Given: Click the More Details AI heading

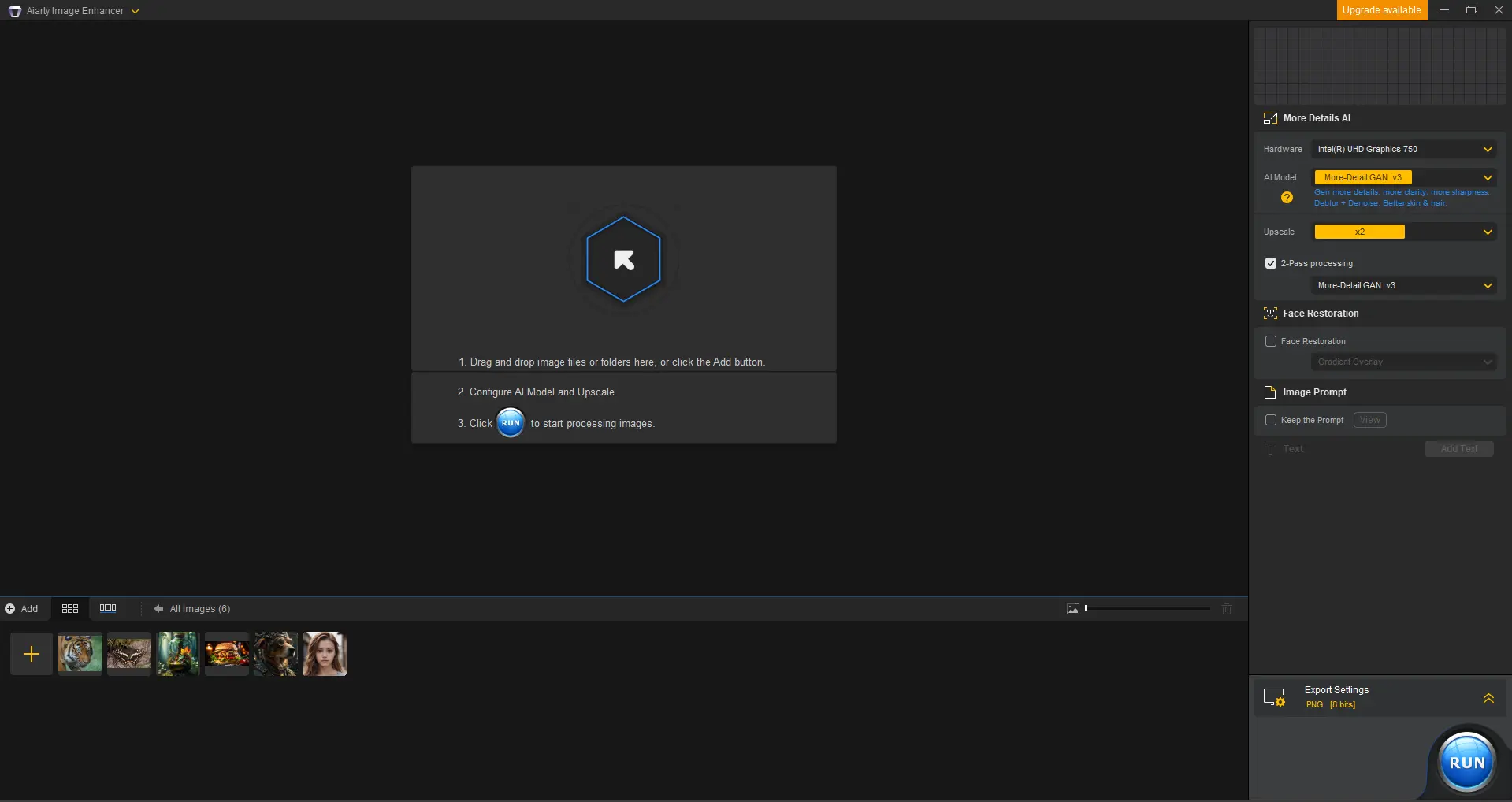Looking at the screenshot, I should 1317,118.
